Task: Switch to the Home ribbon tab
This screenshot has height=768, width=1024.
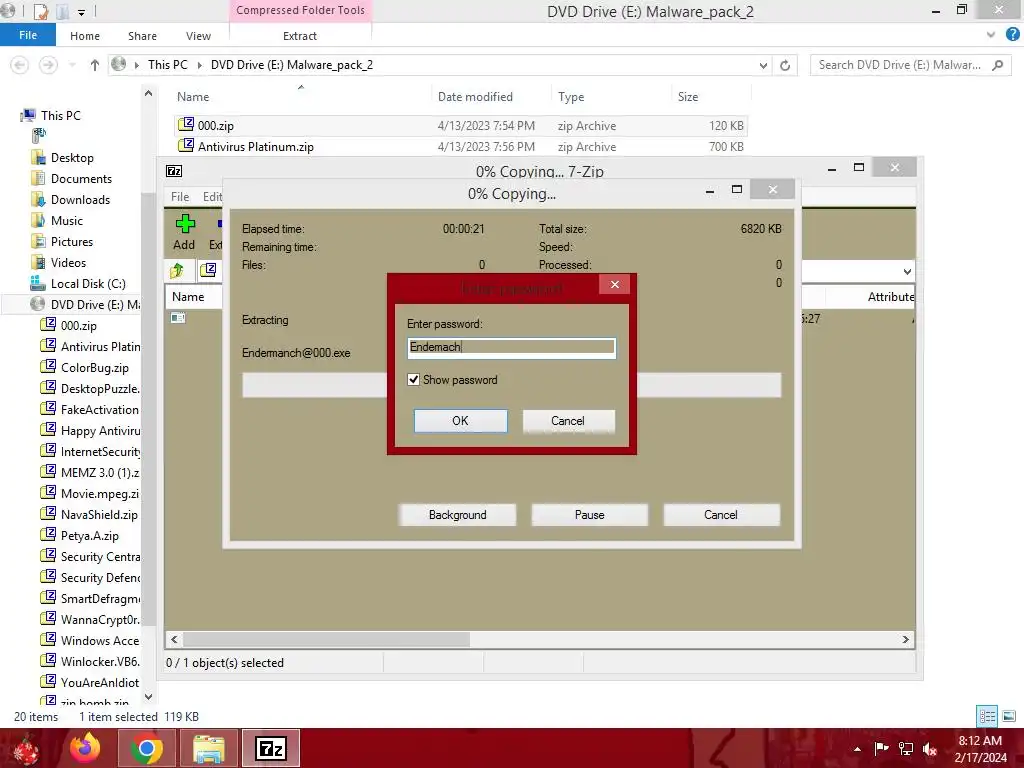Action: (85, 36)
